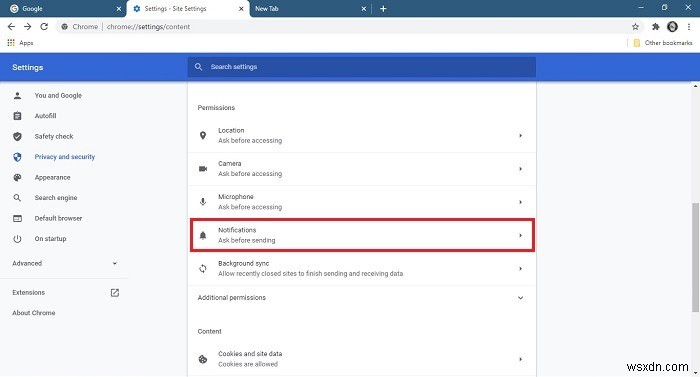Close the New Tab tab
This screenshot has width=700, height=377.
(363, 8)
